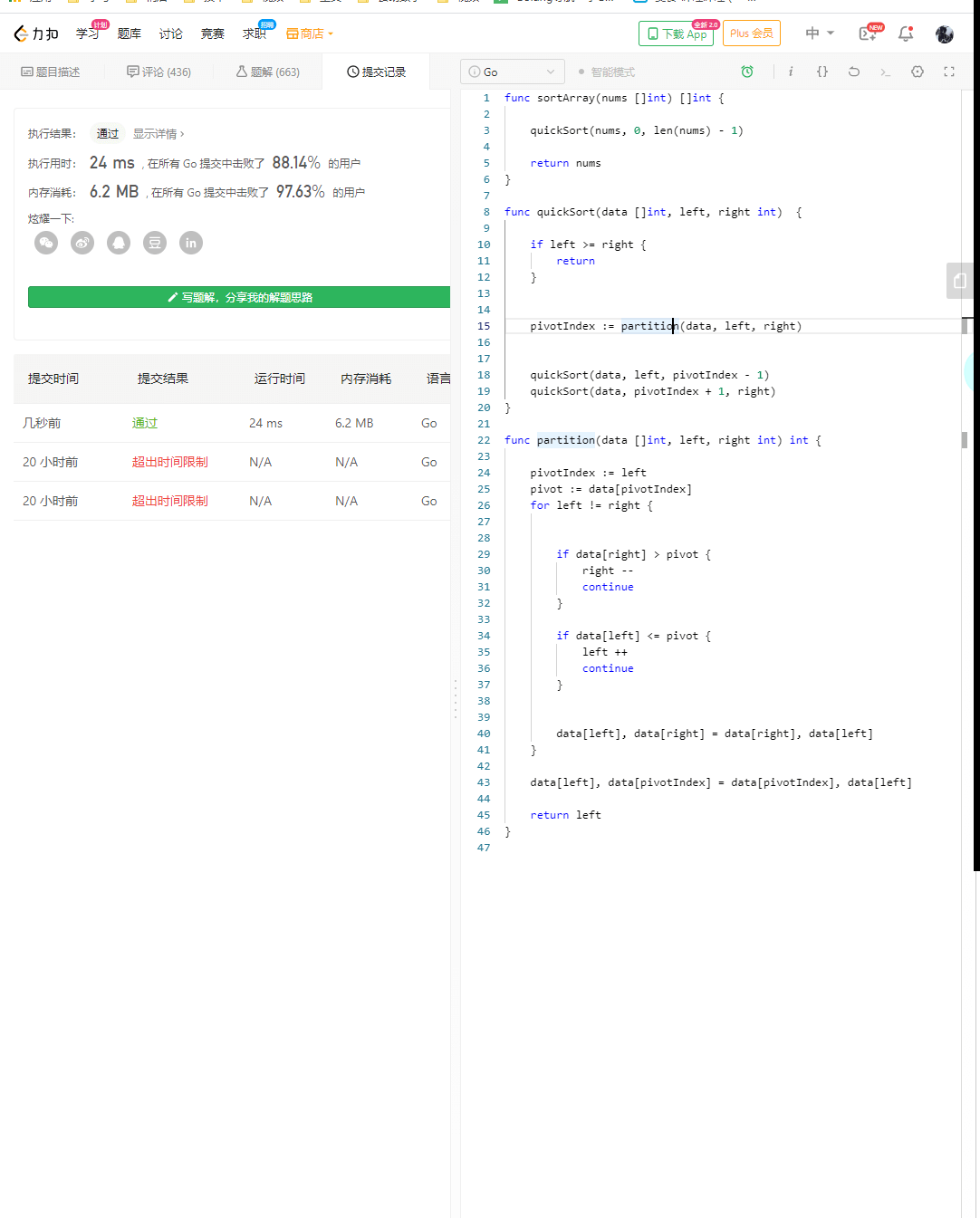Click 显示详情 link

pyautogui.click(x=159, y=133)
